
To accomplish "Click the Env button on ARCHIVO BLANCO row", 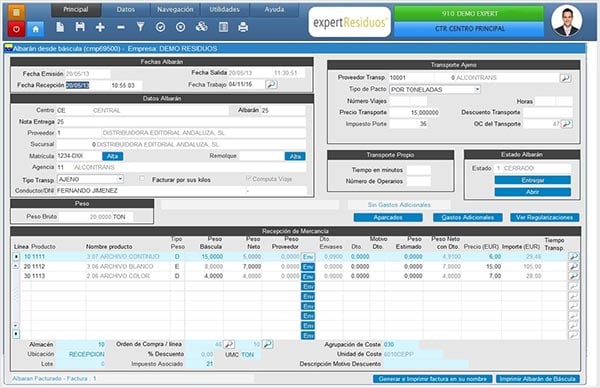I will pyautogui.click(x=308, y=267).
